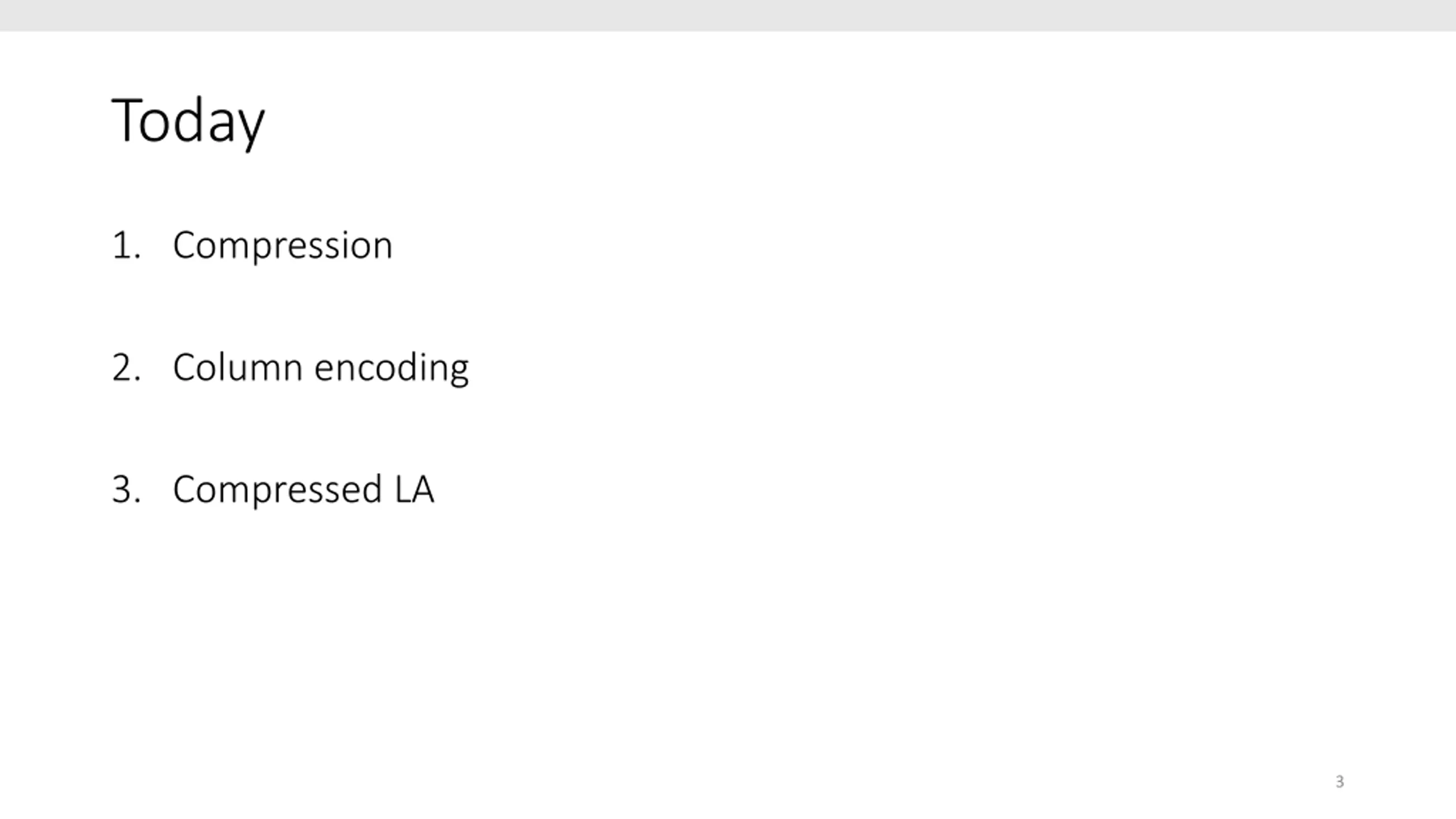The width and height of the screenshot is (1456, 819).
Task: Click the list number "1." before Compression
Action: click(126, 246)
